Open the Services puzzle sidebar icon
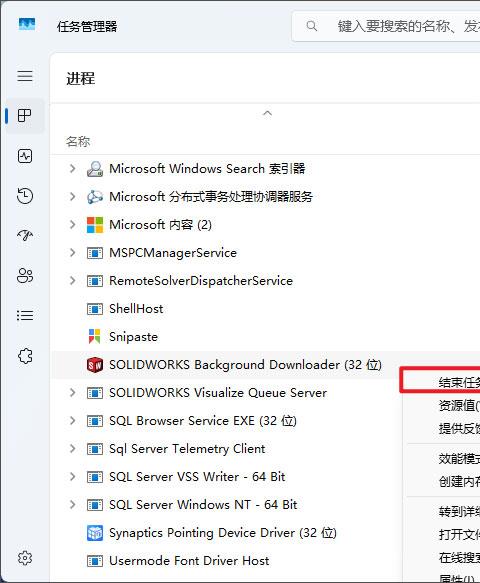 (x=25, y=356)
